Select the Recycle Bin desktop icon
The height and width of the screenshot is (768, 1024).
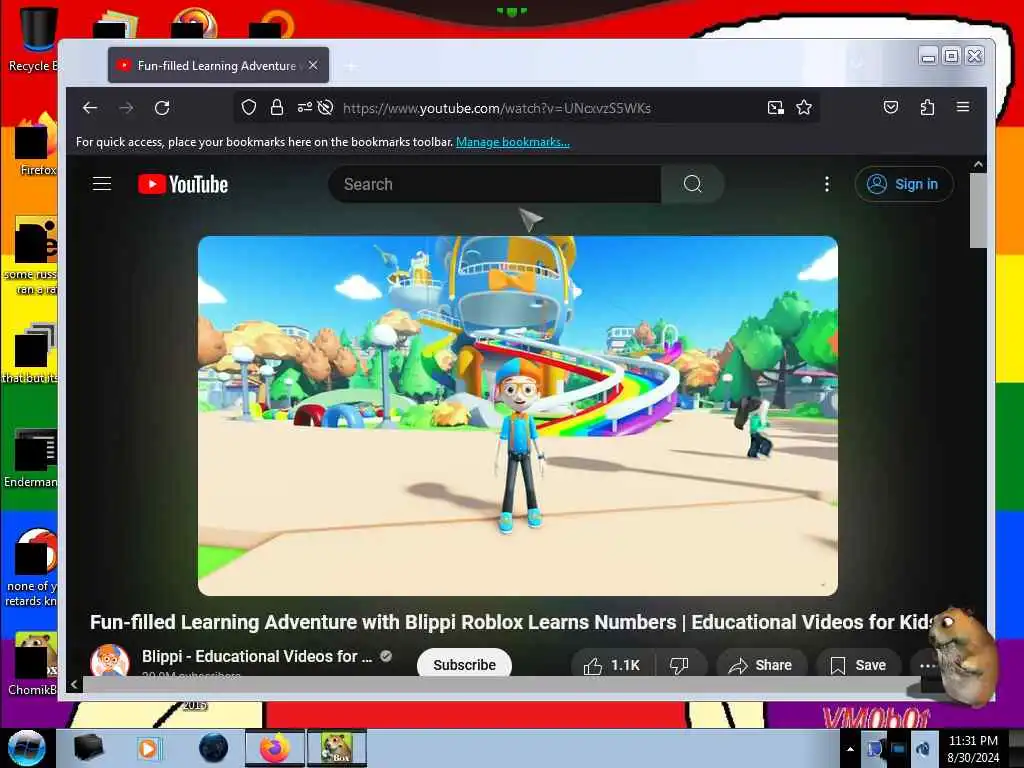point(33,38)
